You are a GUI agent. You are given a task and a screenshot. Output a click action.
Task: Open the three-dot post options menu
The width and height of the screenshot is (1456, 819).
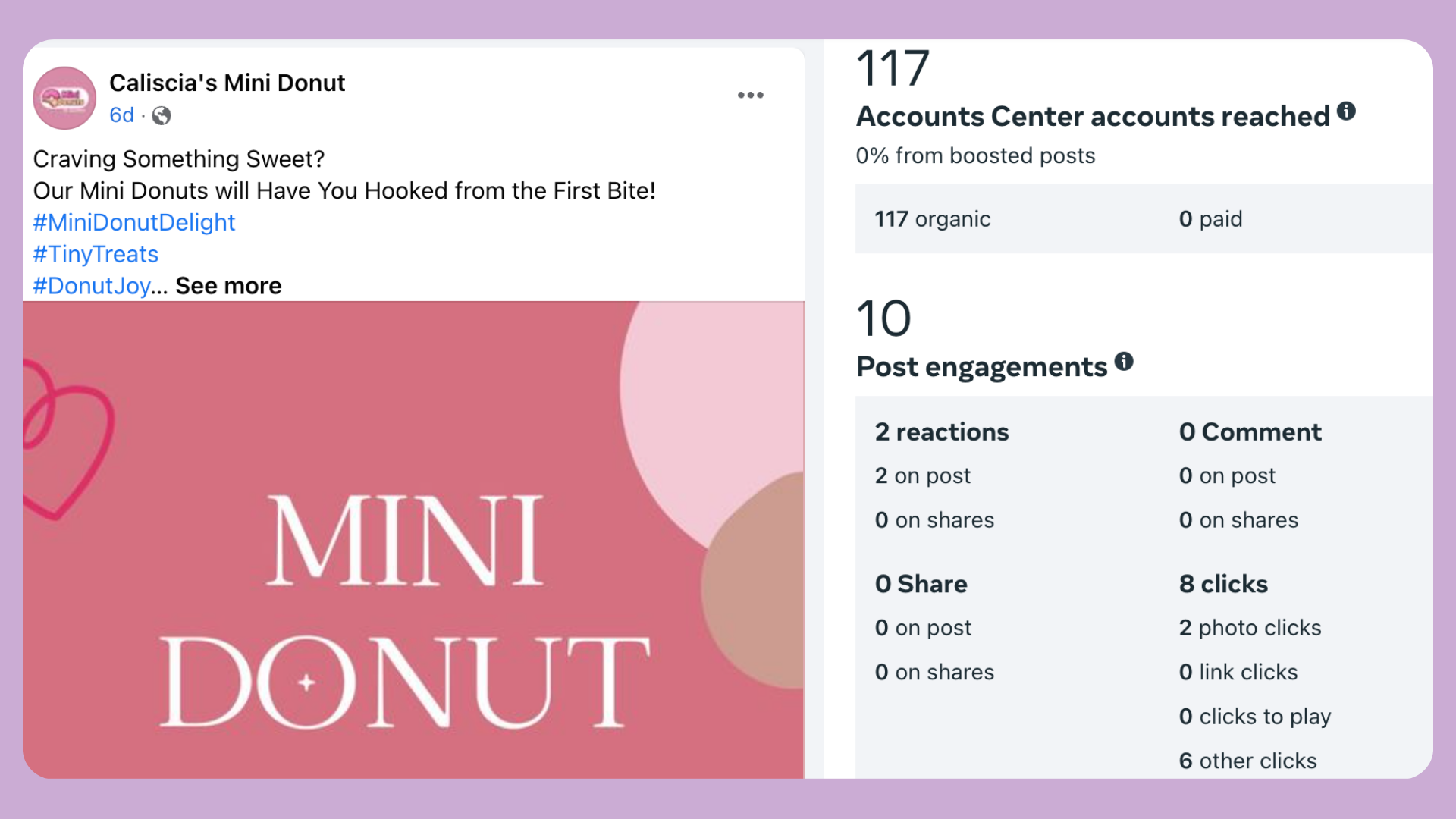click(750, 95)
